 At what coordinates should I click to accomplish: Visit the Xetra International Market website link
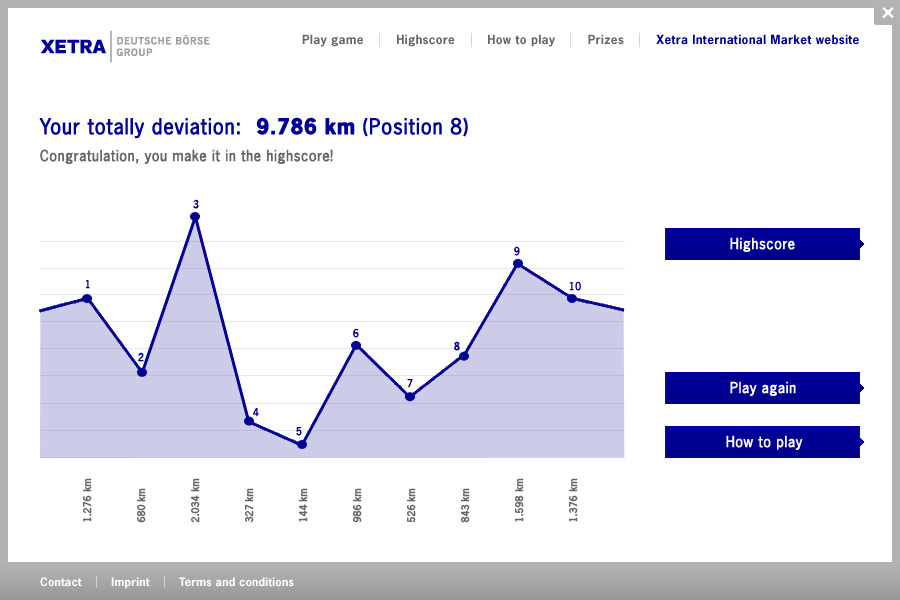tap(757, 40)
